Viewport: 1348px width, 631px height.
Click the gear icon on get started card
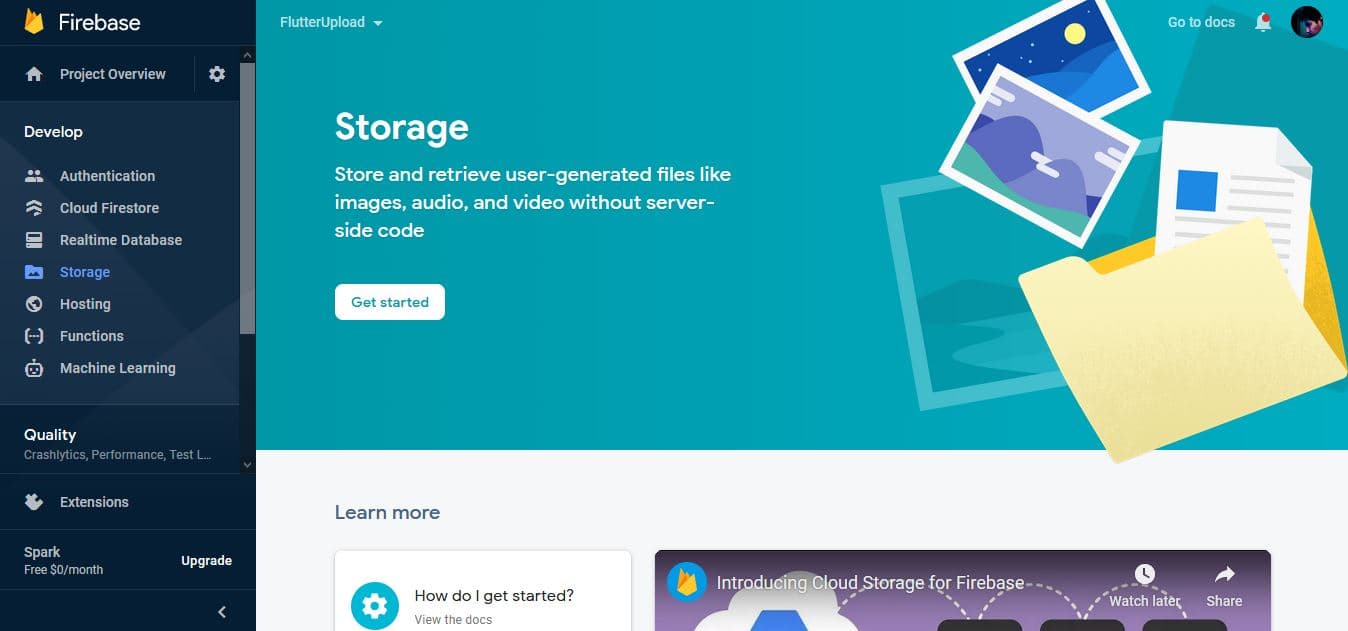click(x=374, y=605)
